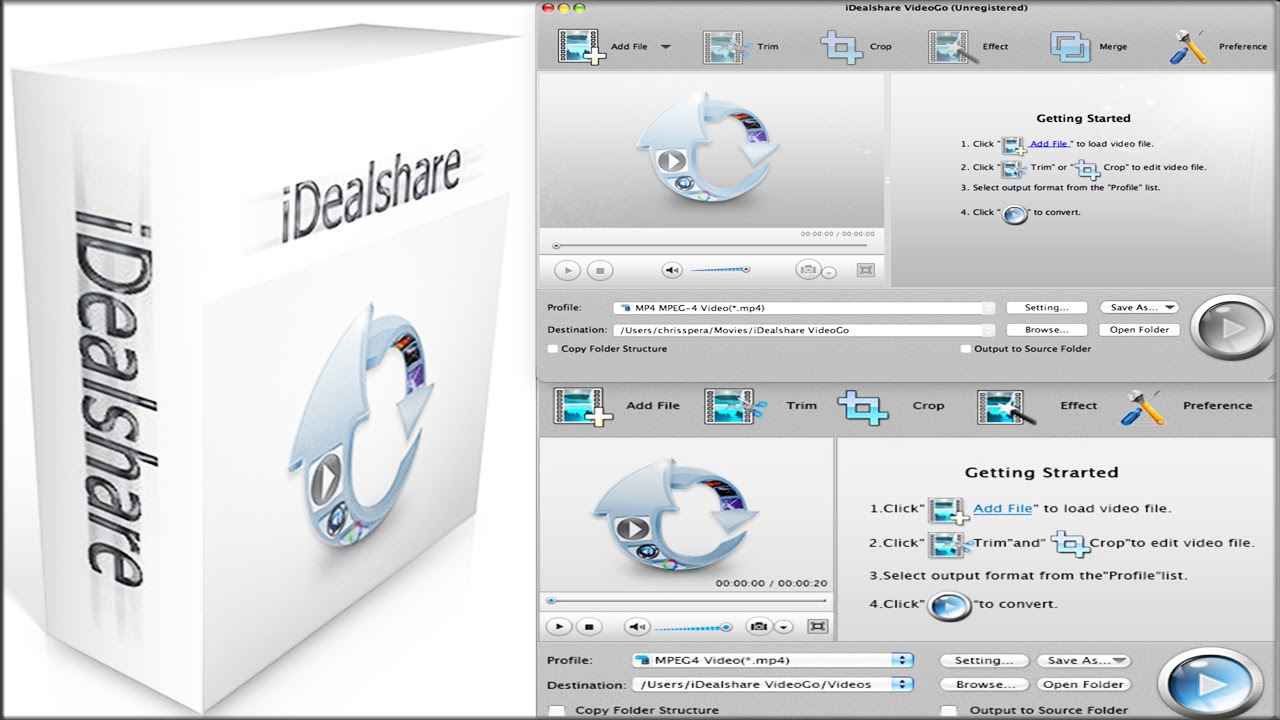Image resolution: width=1280 pixels, height=720 pixels.
Task: Click Browse... button in lower window
Action: point(984,685)
